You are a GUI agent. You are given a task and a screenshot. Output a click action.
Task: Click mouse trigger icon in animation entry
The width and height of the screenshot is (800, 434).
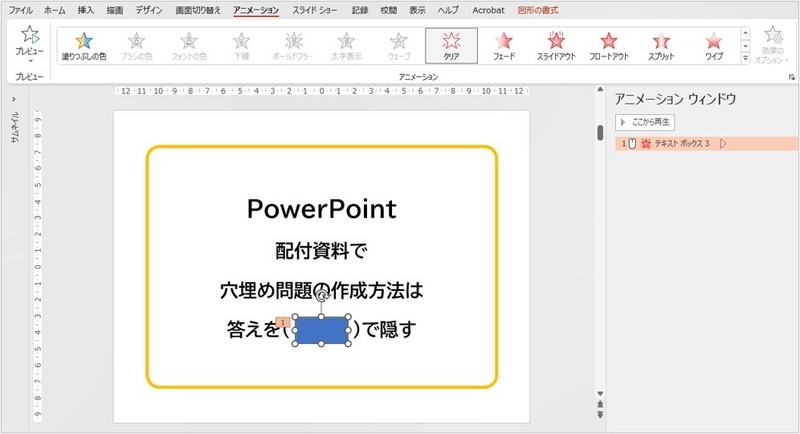click(x=632, y=144)
